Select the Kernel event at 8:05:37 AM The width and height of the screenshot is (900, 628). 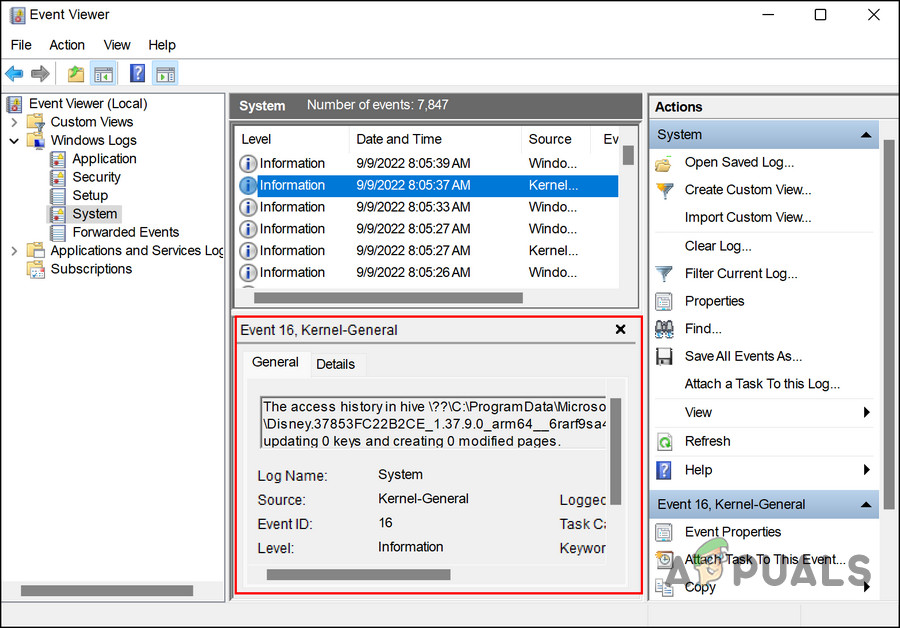428,185
